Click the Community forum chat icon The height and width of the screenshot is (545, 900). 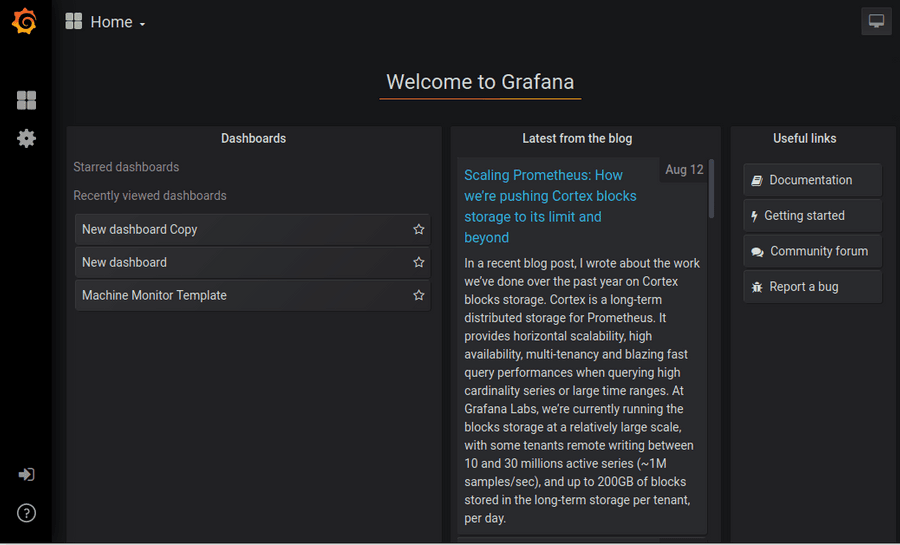pyautogui.click(x=757, y=252)
